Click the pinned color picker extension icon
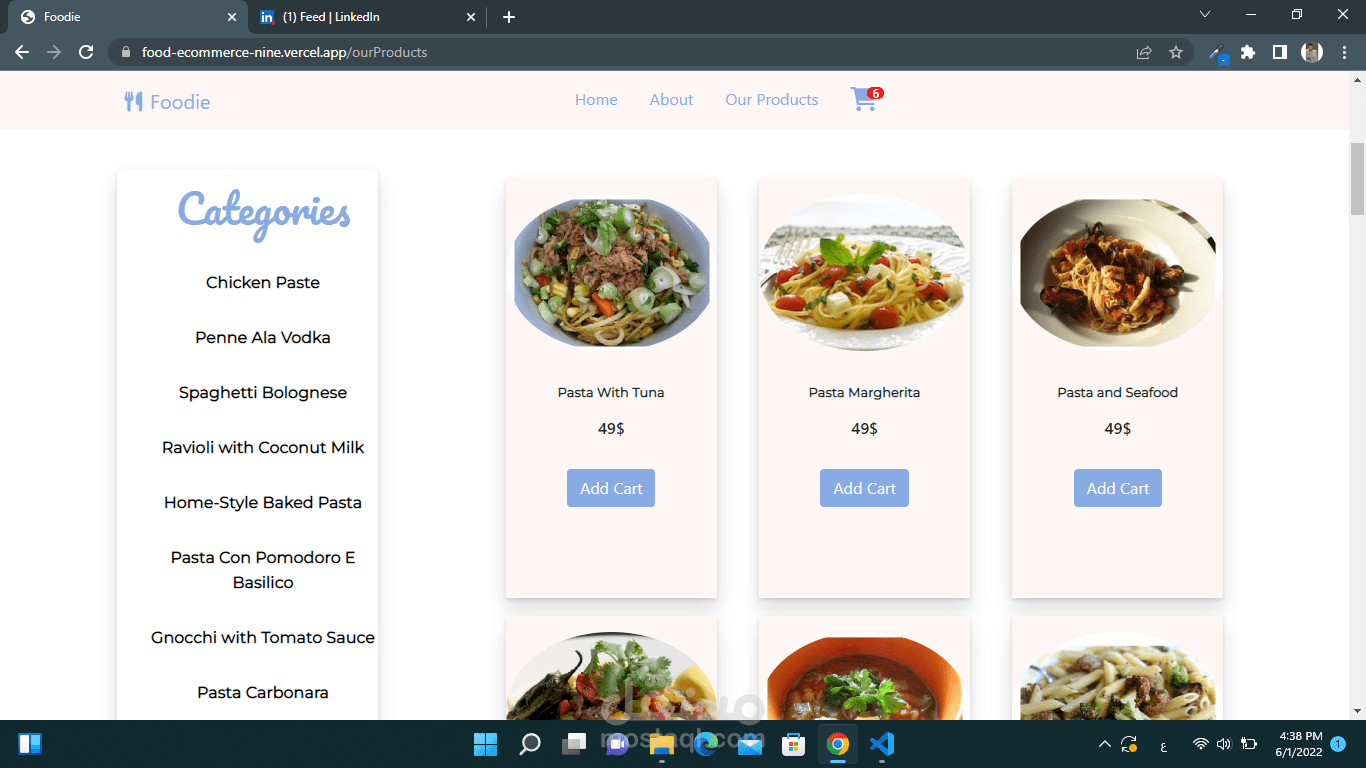 (1217, 51)
